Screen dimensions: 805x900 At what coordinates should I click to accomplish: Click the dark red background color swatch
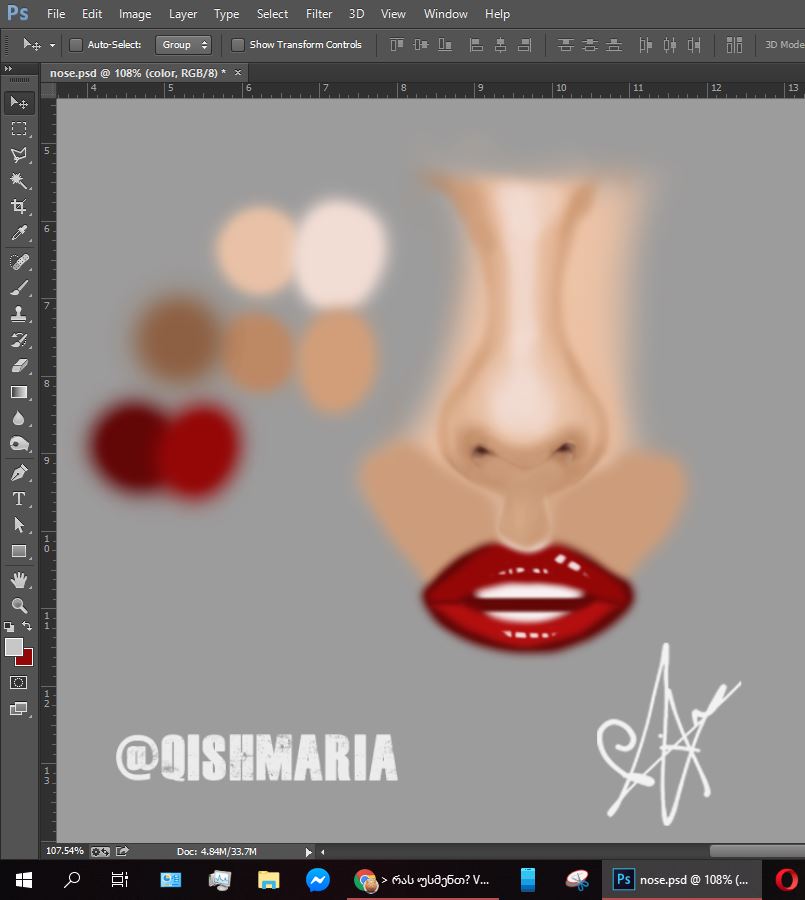pos(24,657)
